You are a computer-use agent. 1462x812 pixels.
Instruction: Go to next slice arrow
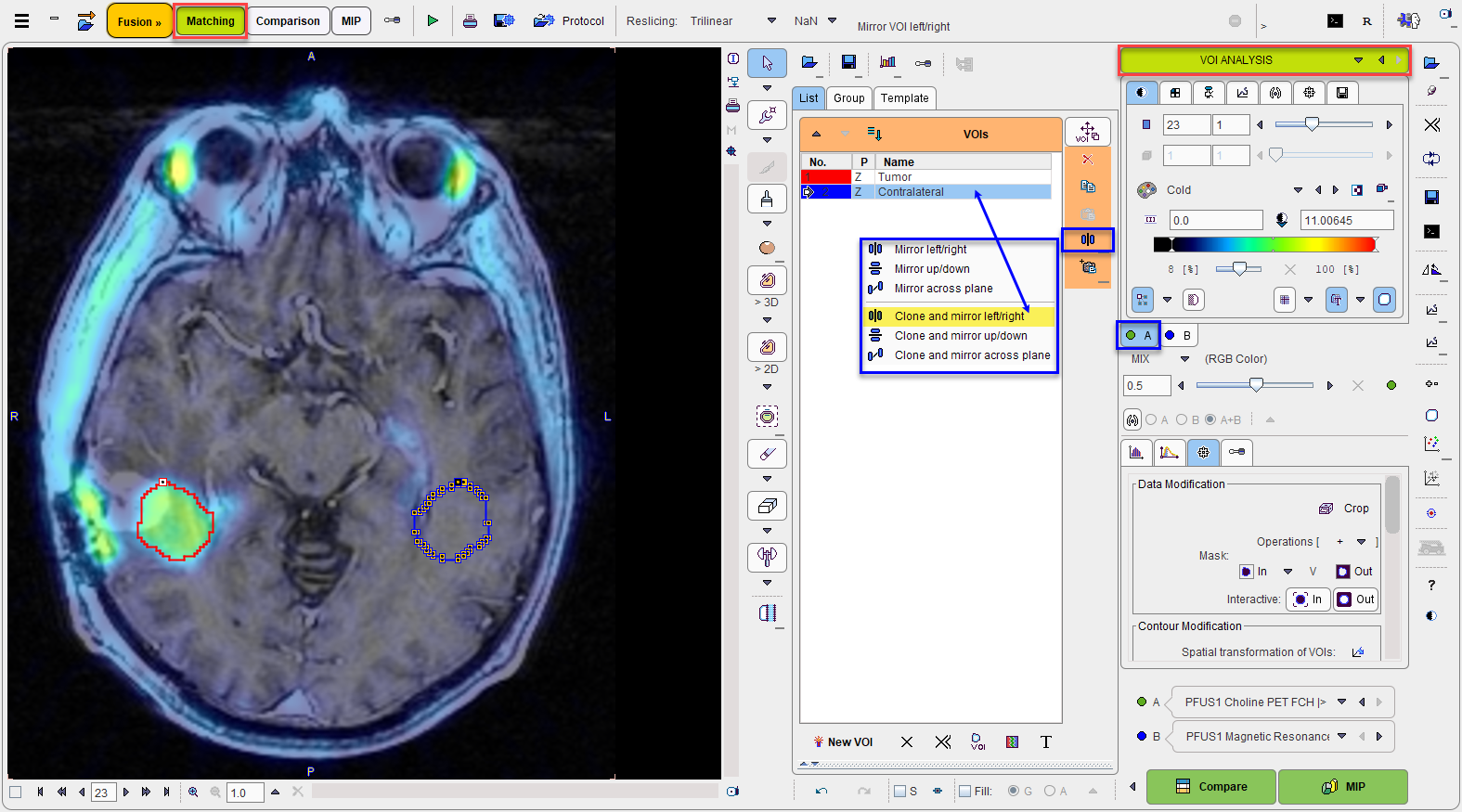coord(126,793)
